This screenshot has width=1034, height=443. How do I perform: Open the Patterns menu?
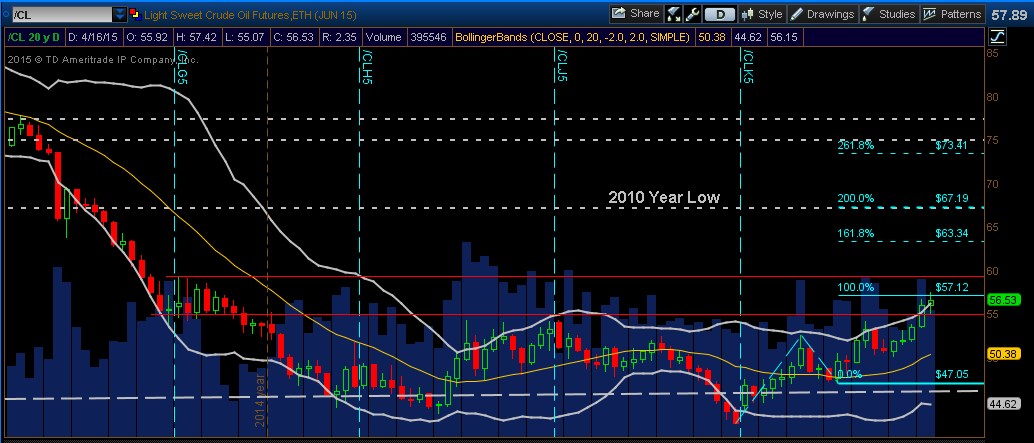[952, 14]
